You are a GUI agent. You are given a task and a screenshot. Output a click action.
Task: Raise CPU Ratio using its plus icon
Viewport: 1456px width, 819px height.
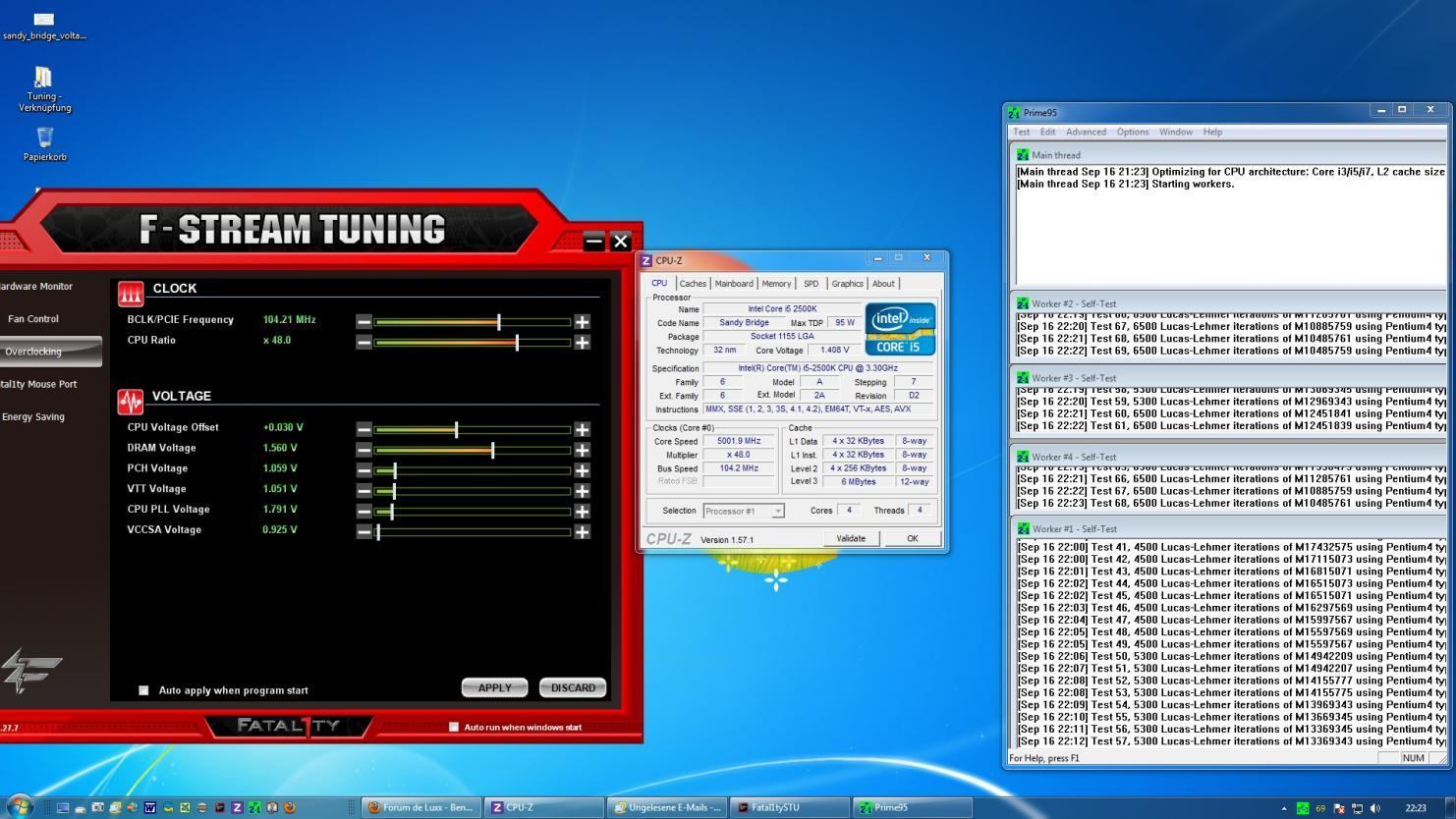tap(582, 343)
